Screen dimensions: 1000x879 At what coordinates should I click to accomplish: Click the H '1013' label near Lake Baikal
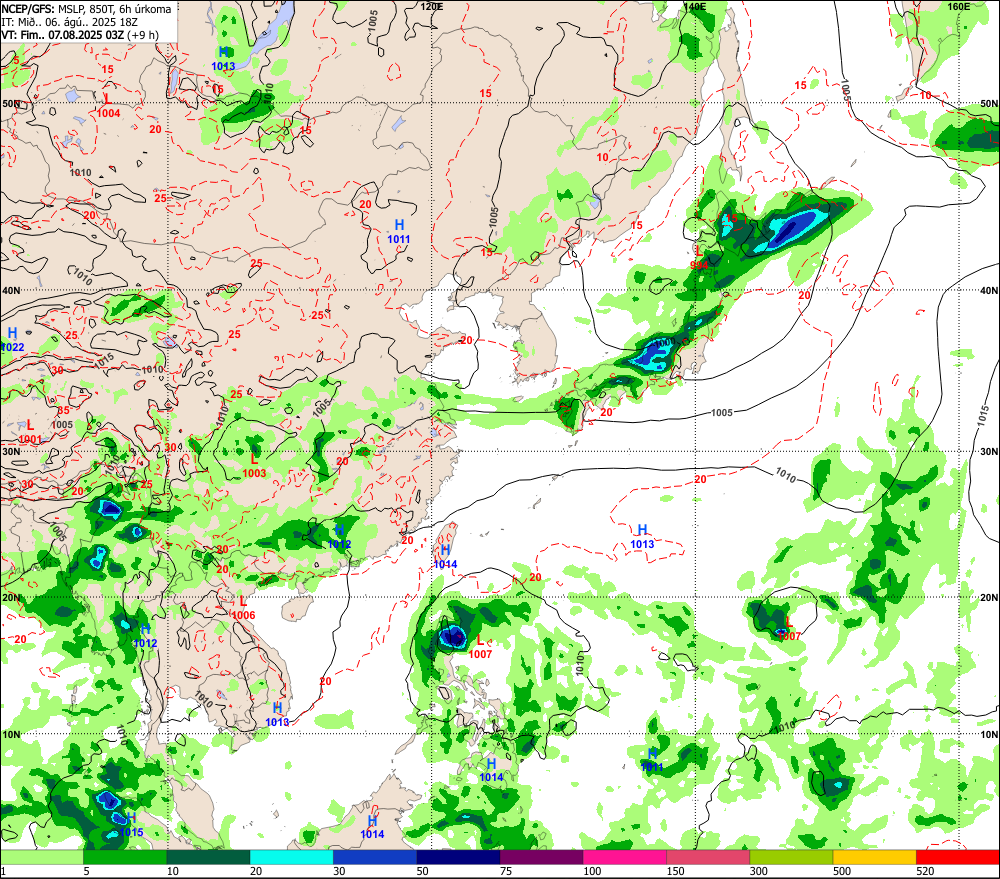[223, 66]
